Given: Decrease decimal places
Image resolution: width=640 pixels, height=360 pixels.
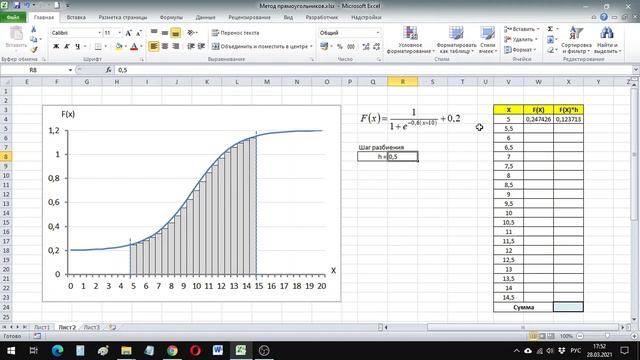Looking at the screenshot, I should point(376,47).
